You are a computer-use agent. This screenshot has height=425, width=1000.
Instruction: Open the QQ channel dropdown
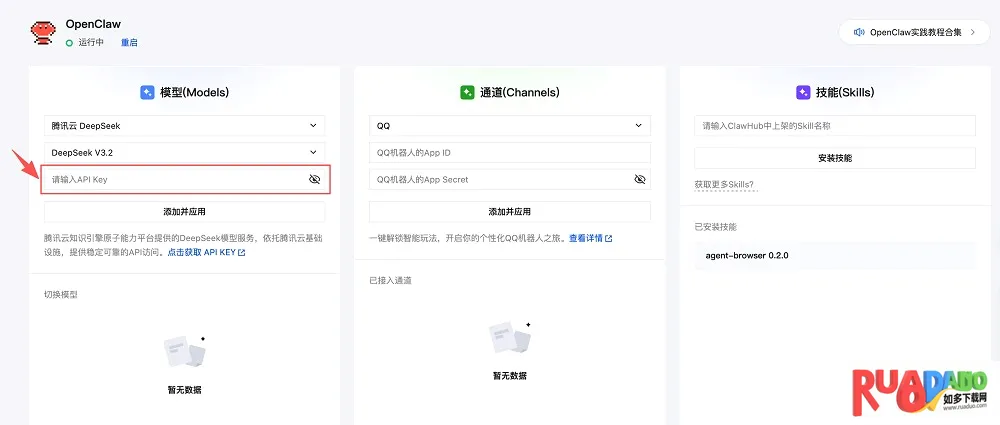510,126
